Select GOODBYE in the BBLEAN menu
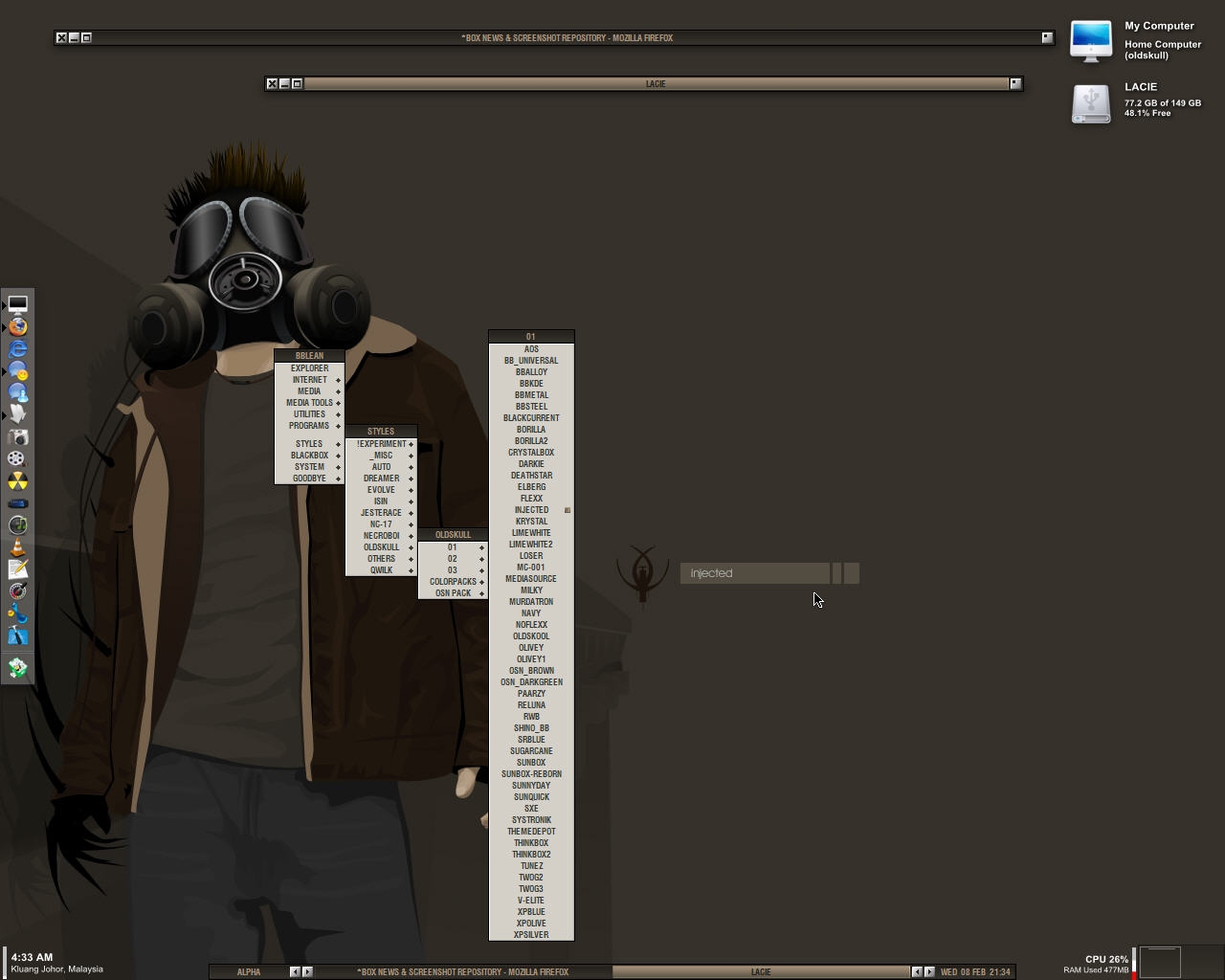The width and height of the screenshot is (1225, 980). tap(309, 479)
